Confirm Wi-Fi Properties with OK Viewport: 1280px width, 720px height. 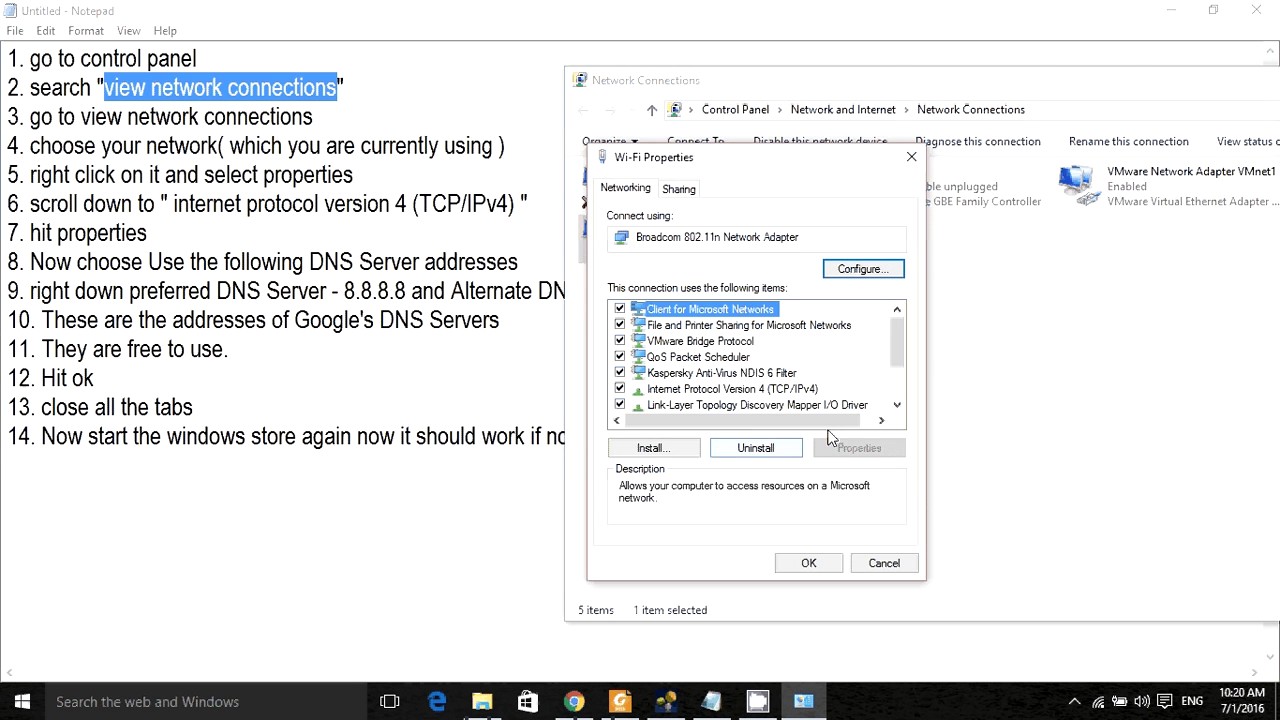pyautogui.click(x=809, y=563)
